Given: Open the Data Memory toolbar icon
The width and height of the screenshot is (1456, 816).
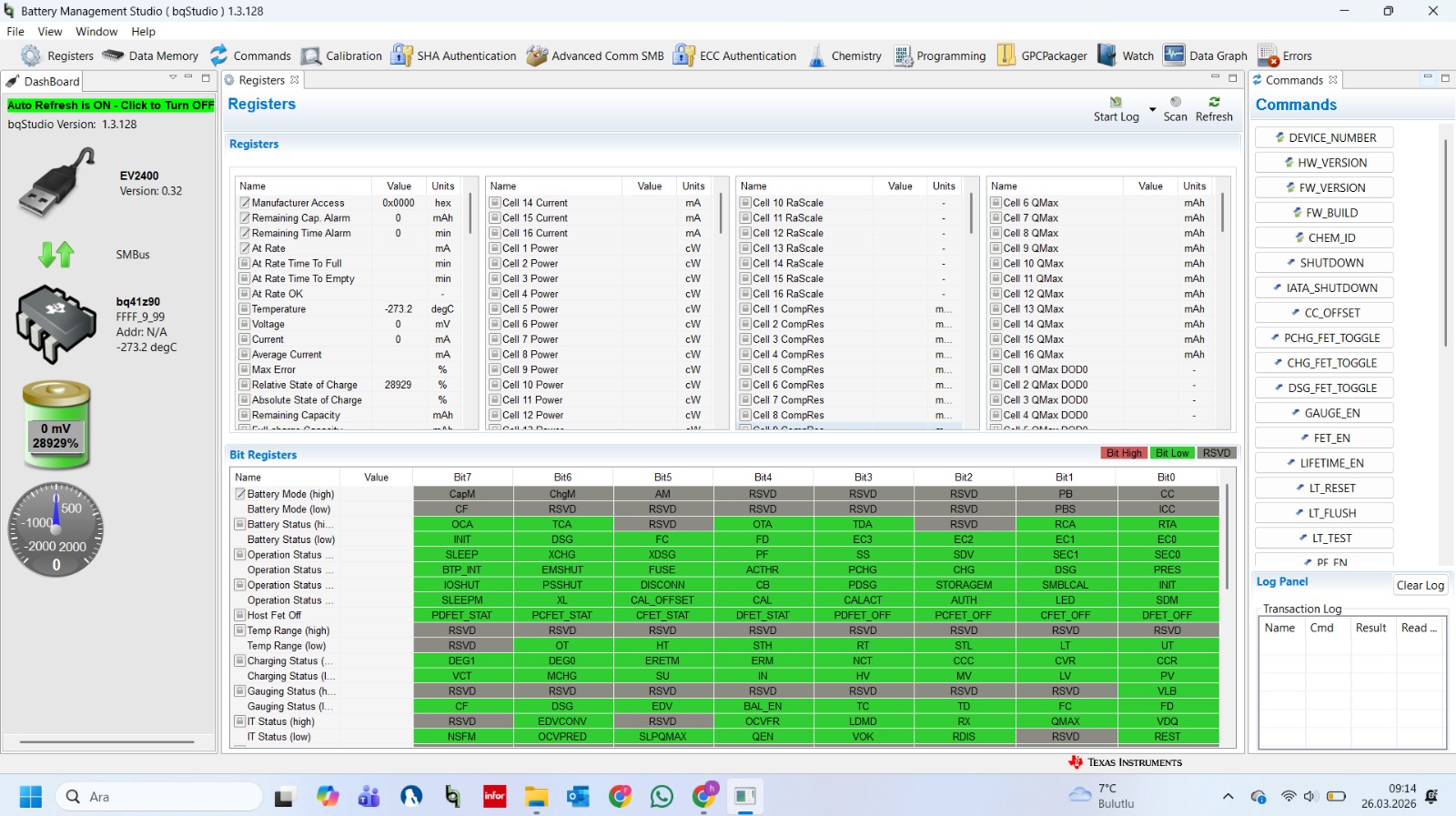Looking at the screenshot, I should click(x=113, y=55).
